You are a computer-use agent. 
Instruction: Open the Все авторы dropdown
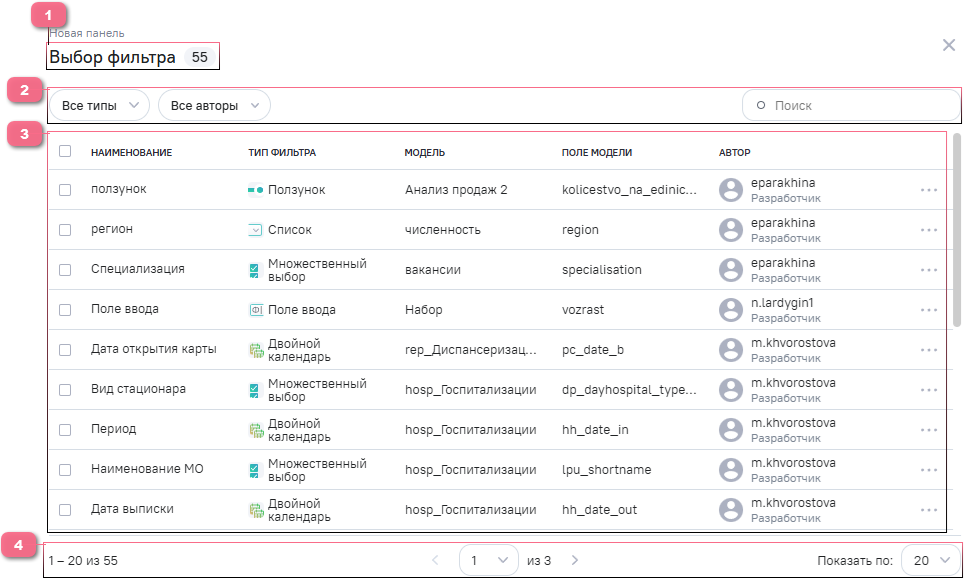[214, 105]
